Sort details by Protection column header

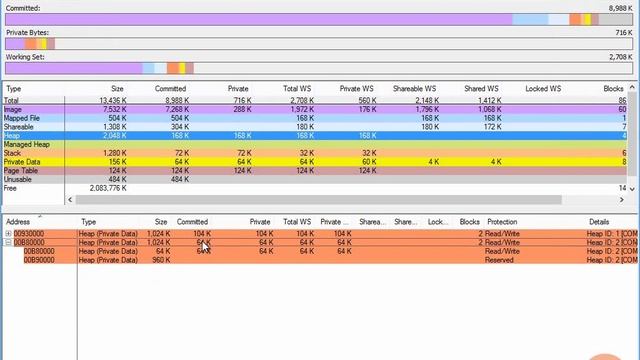[x=502, y=222]
